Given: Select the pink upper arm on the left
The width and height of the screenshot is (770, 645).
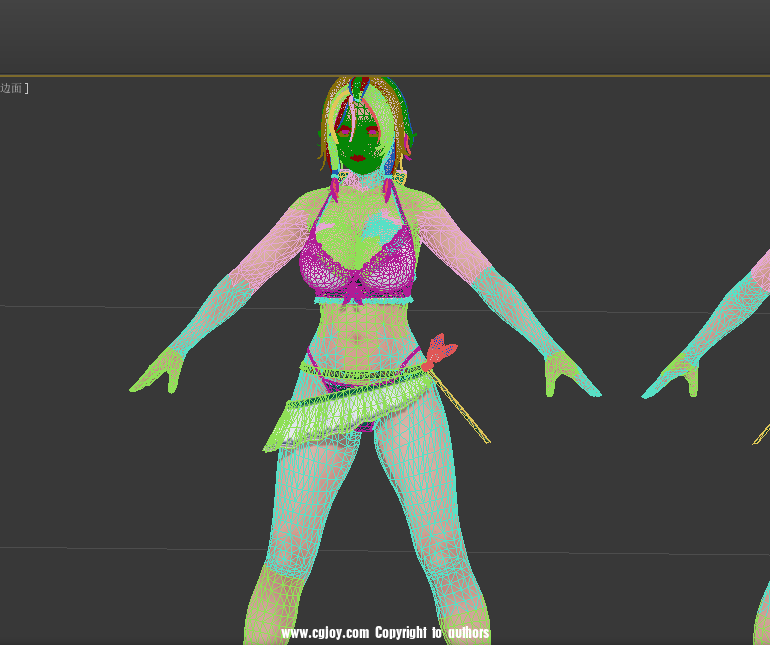Looking at the screenshot, I should [268, 252].
